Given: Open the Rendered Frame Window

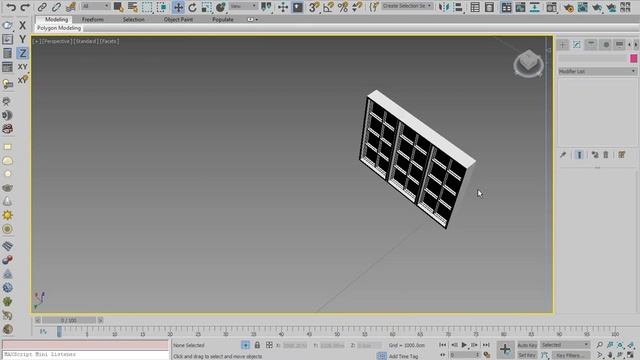Looking at the screenshot, I should coord(582,7).
